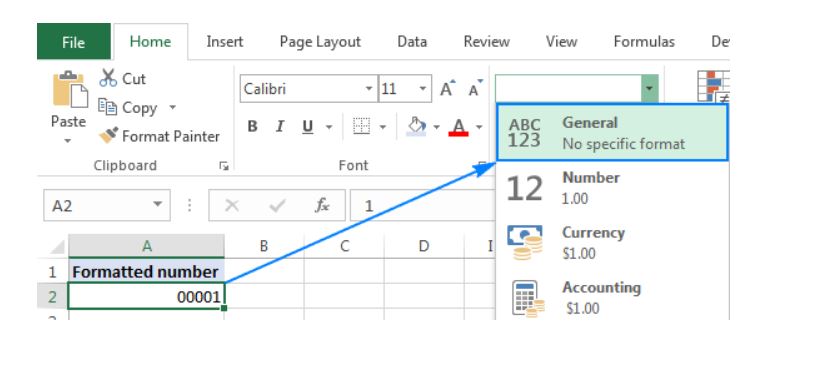The width and height of the screenshot is (832, 371).
Task: Open the Copy options dropdown arrow
Action: click(x=172, y=107)
